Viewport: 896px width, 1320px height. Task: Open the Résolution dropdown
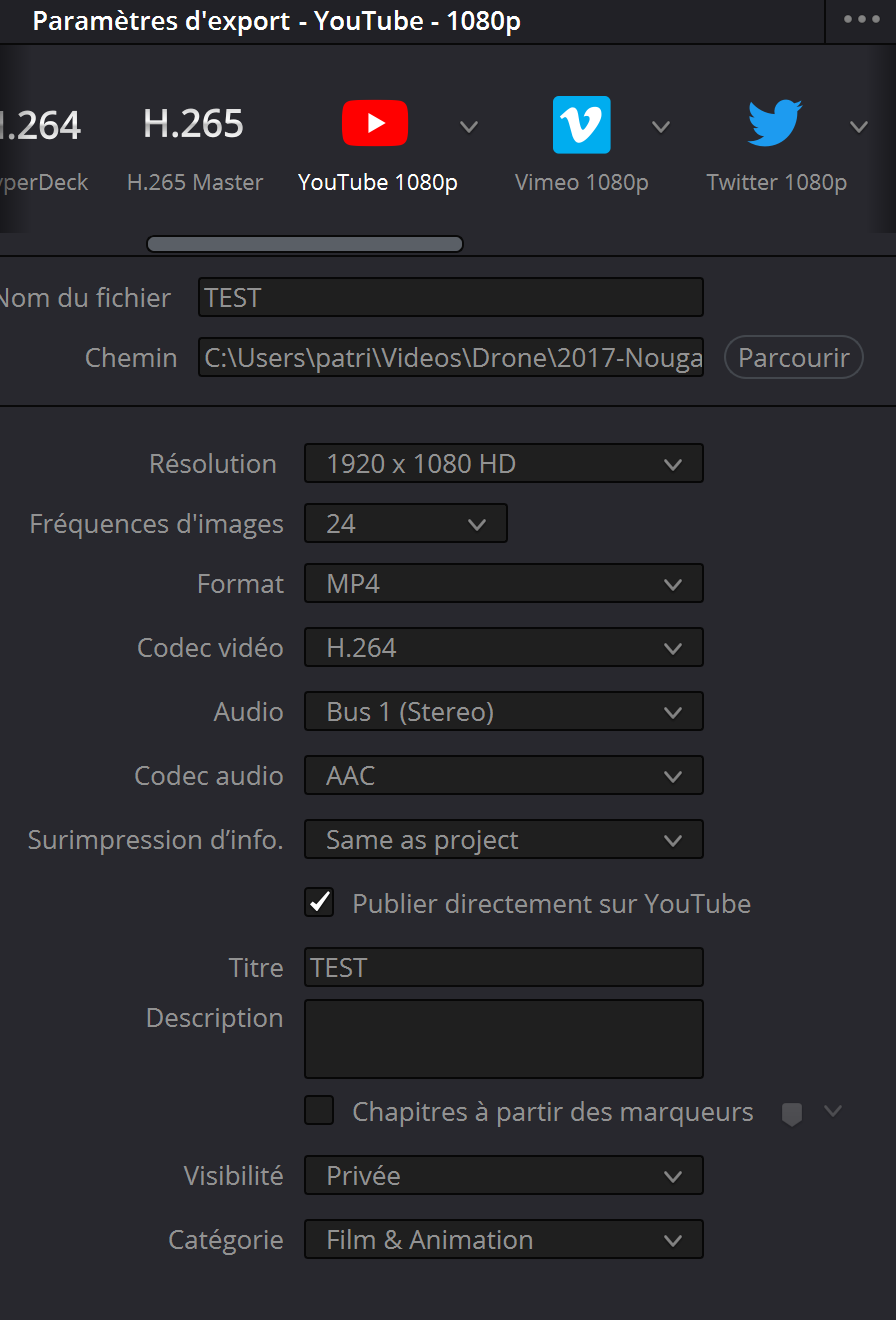tap(503, 464)
